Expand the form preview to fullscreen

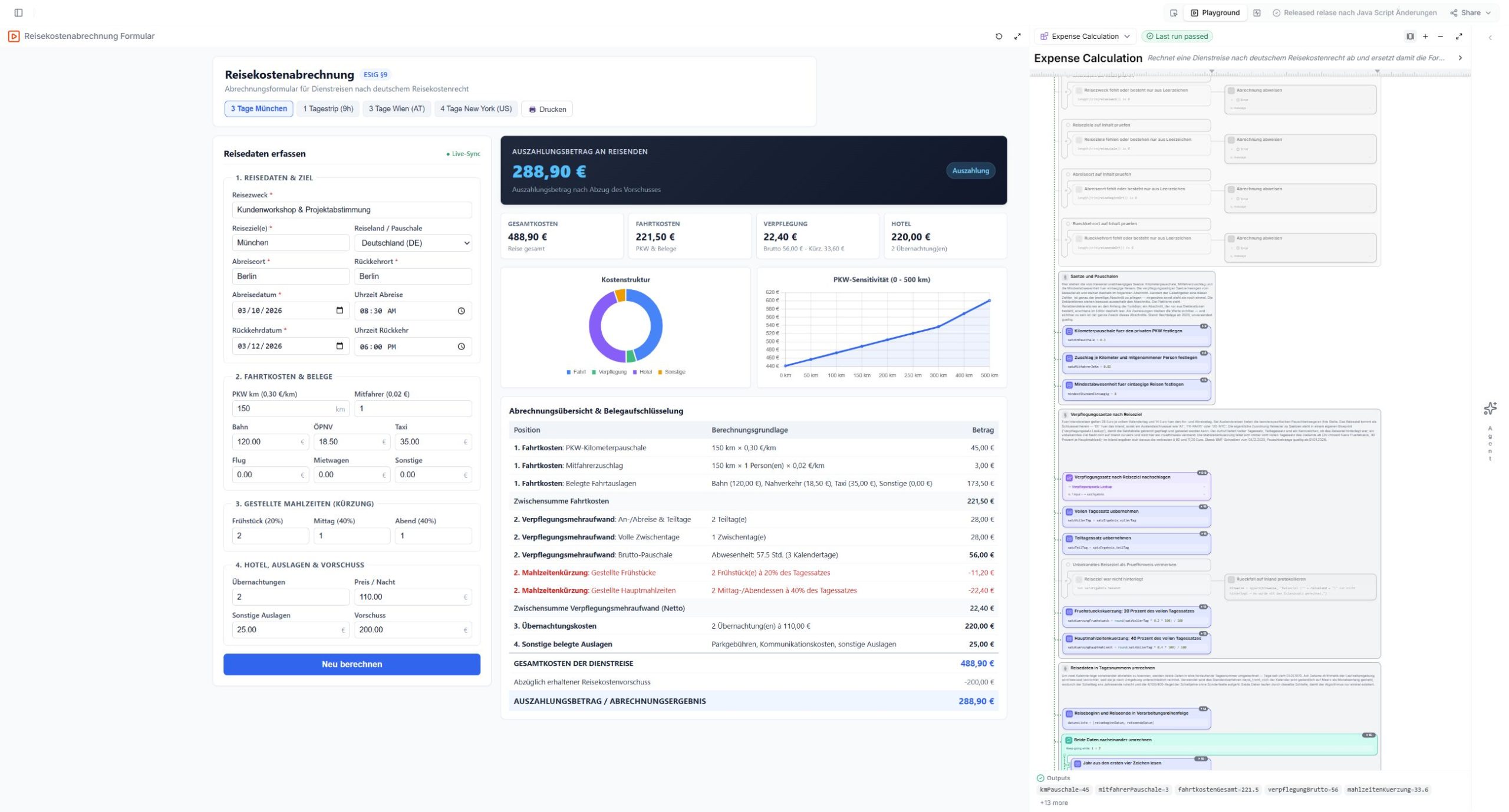pyautogui.click(x=1017, y=37)
